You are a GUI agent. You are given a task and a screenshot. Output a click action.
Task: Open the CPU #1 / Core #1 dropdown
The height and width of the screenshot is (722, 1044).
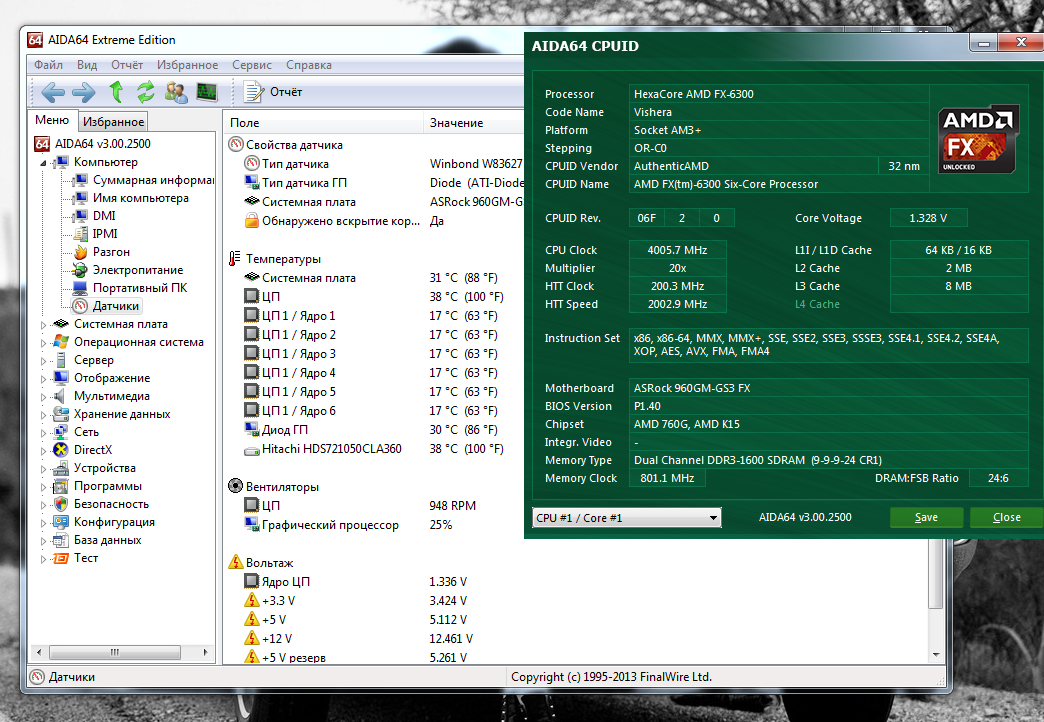(x=627, y=518)
